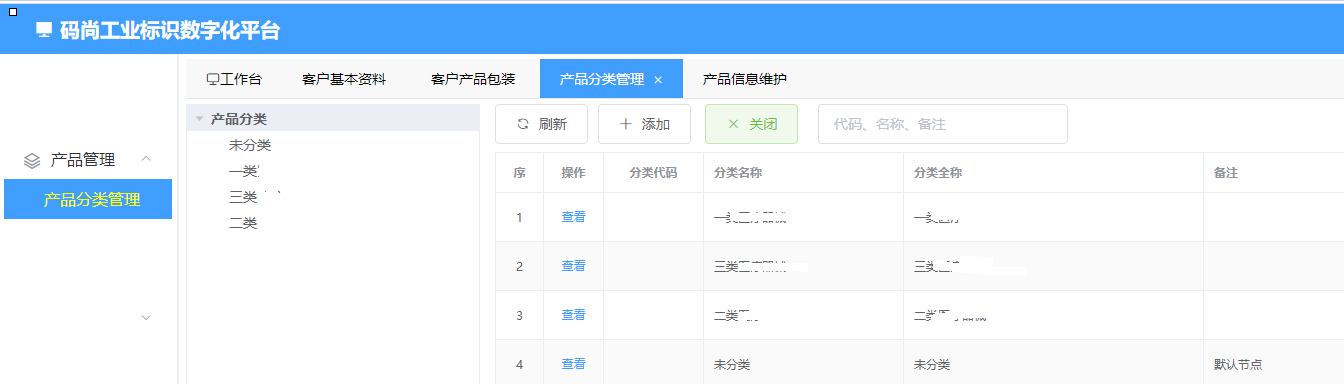Click the 添加 add button
This screenshot has height=384, width=1344.
pyautogui.click(x=644, y=124)
